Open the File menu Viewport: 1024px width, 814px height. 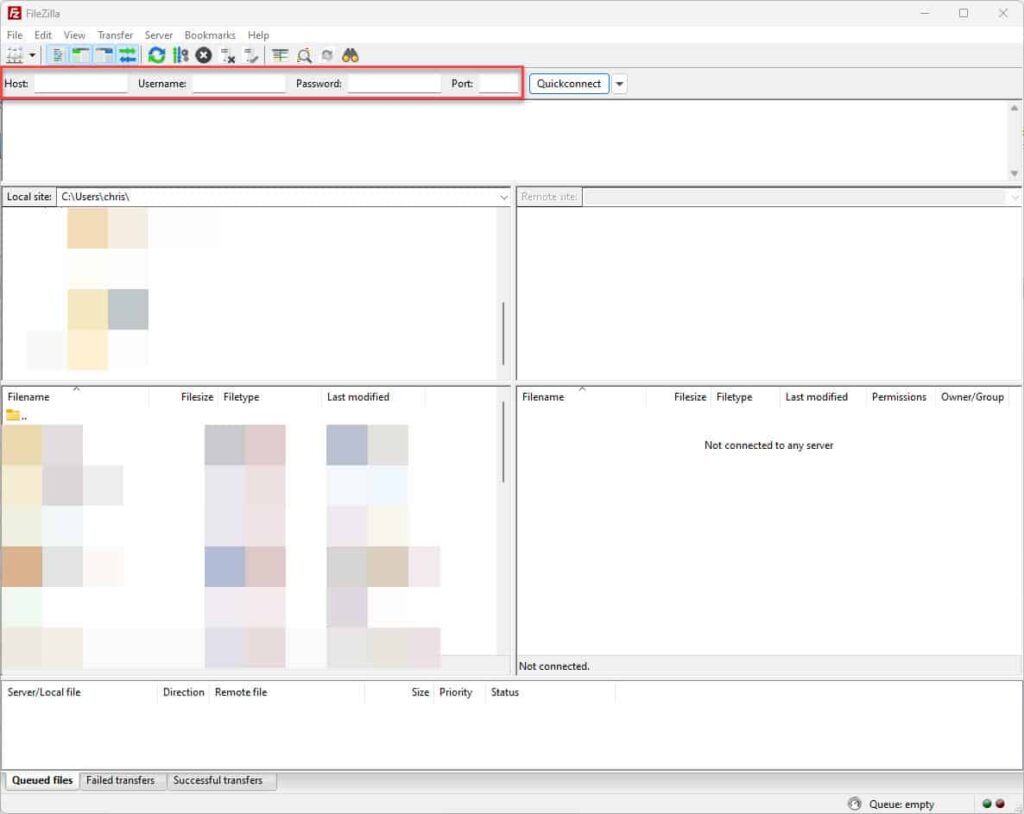[x=14, y=35]
